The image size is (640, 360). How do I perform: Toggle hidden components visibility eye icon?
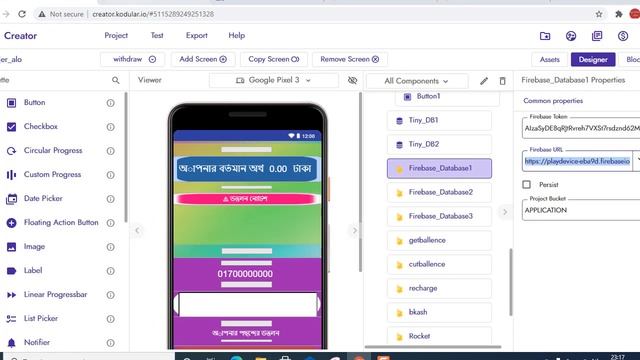[352, 80]
